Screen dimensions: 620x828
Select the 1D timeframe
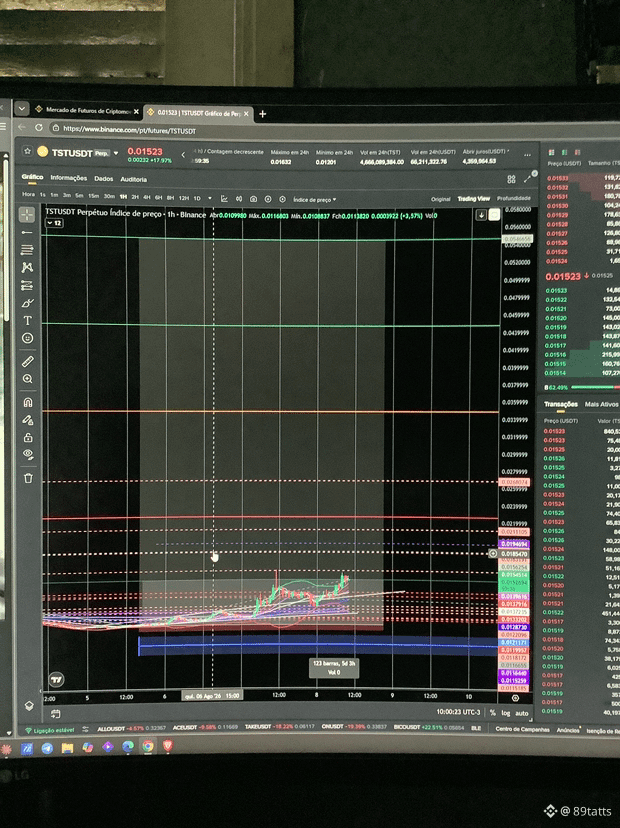197,198
